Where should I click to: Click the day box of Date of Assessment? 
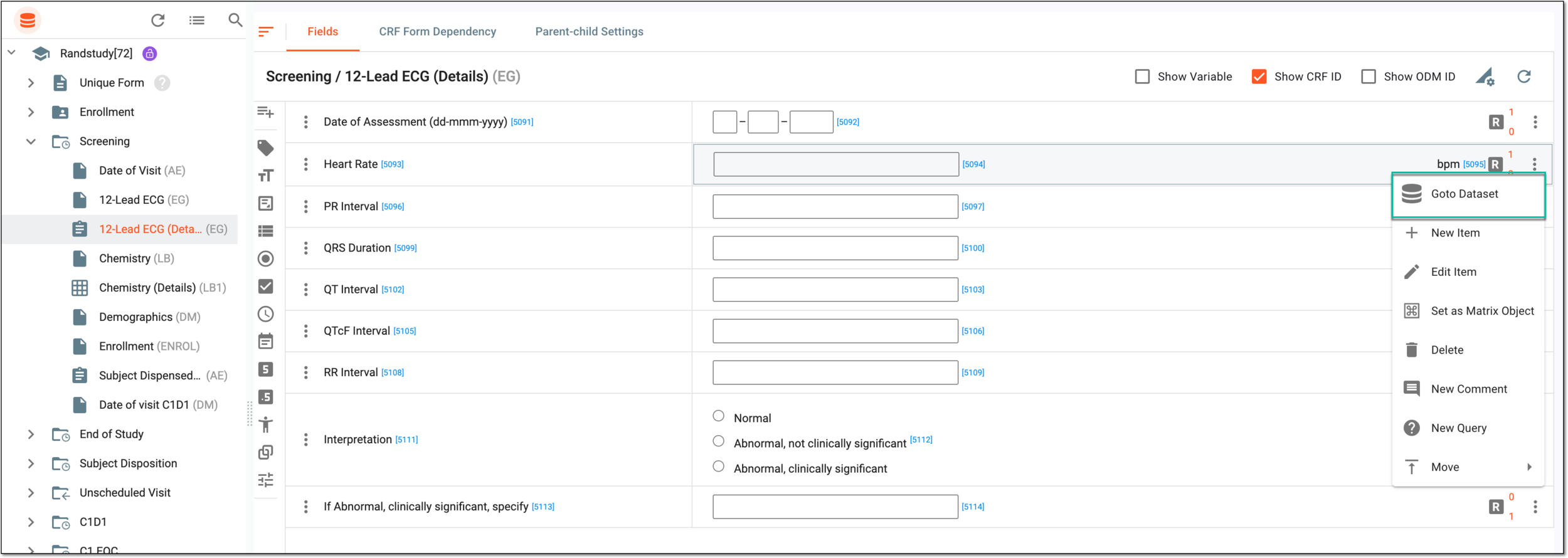pyautogui.click(x=724, y=122)
